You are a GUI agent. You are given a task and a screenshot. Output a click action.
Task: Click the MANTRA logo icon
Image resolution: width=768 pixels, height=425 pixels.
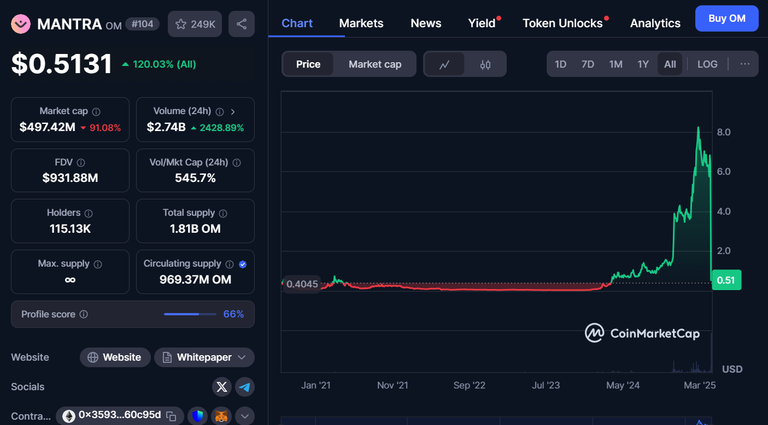coord(21,24)
